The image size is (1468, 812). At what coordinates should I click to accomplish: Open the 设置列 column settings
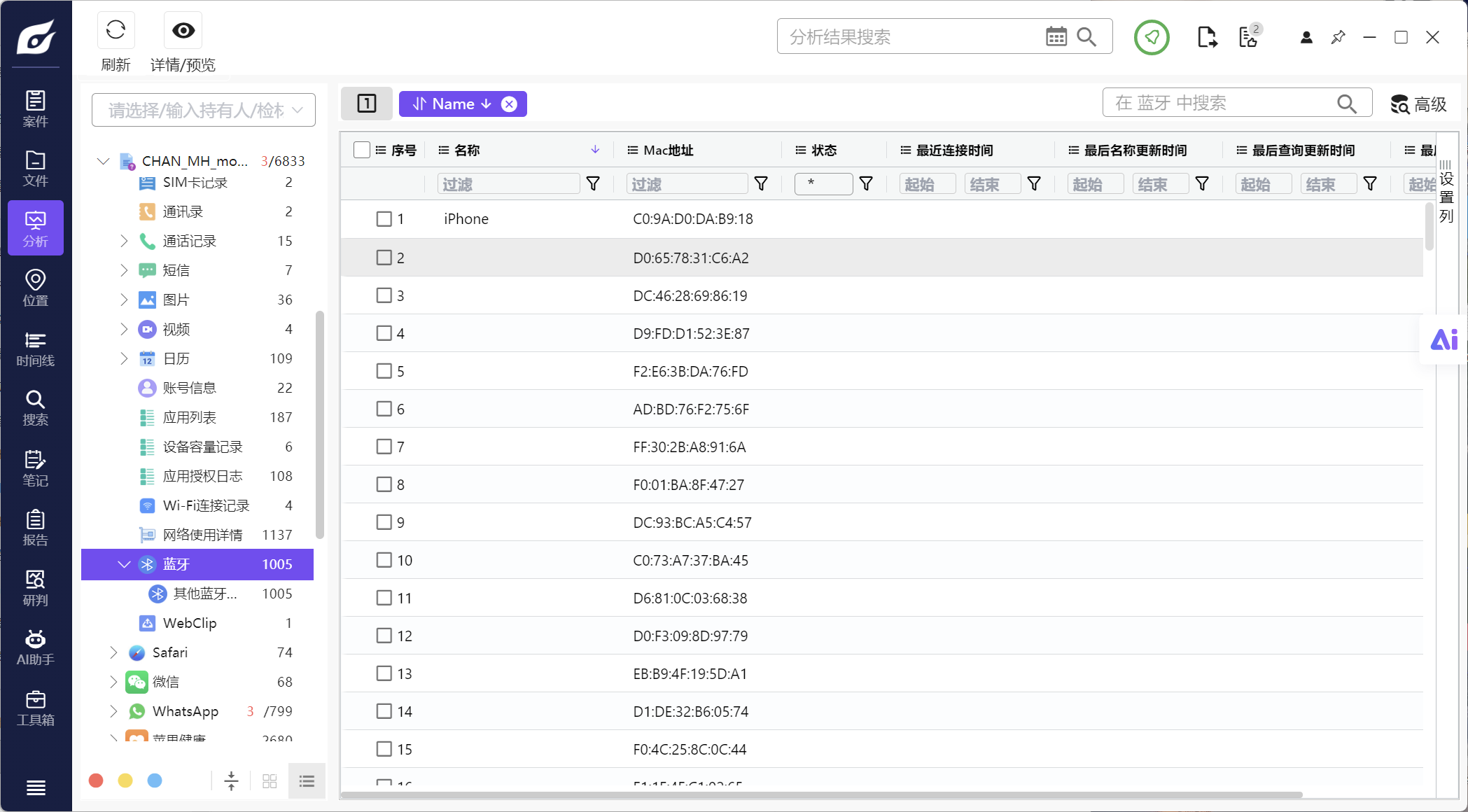1446,192
